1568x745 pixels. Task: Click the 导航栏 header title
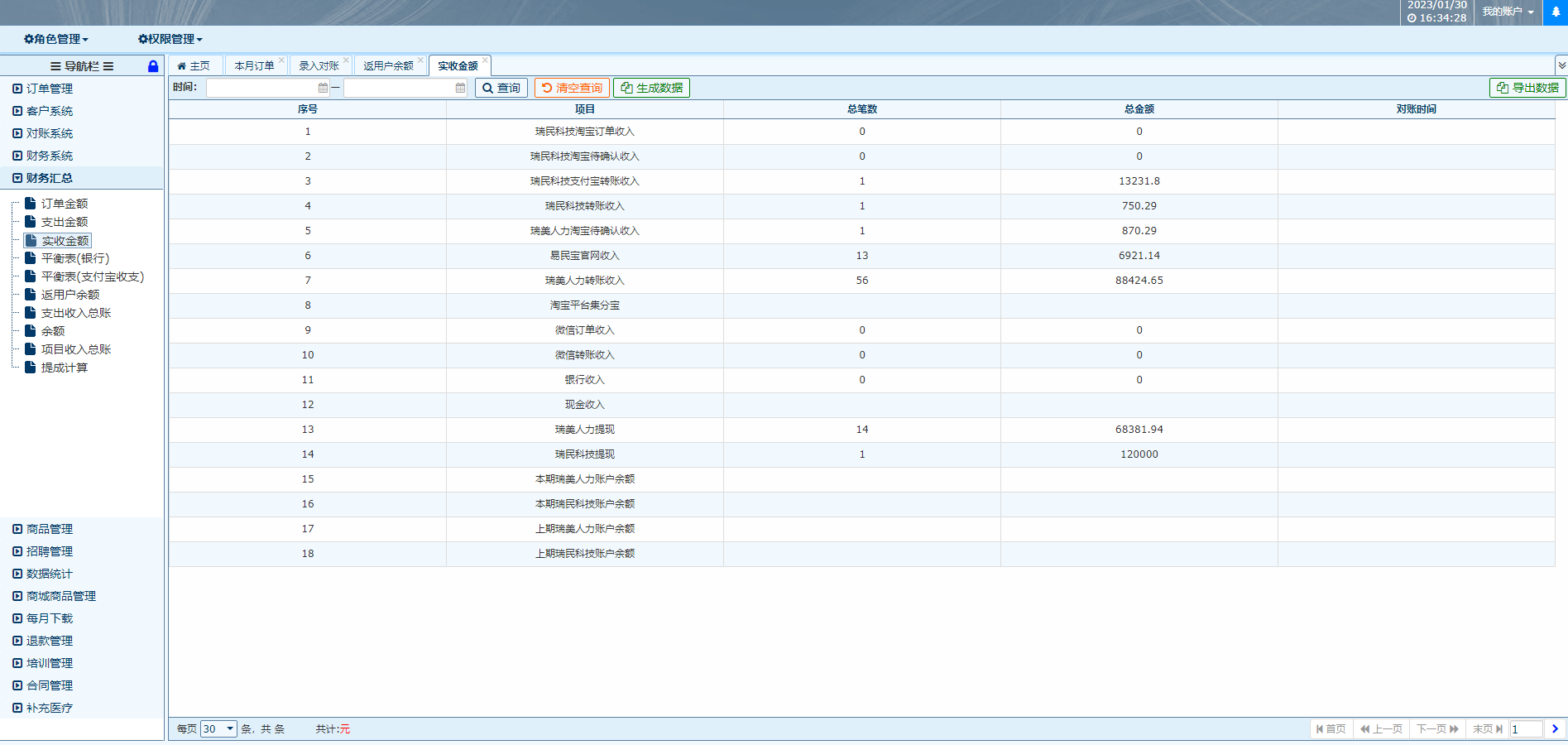(82, 66)
